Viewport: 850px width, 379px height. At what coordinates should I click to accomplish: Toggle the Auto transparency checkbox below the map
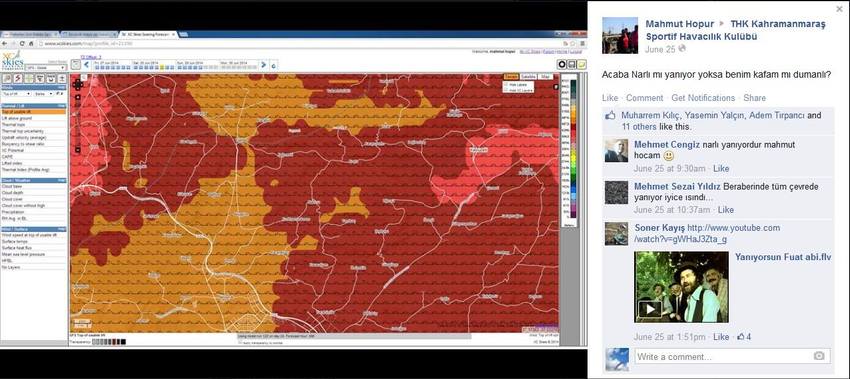[x=240, y=343]
